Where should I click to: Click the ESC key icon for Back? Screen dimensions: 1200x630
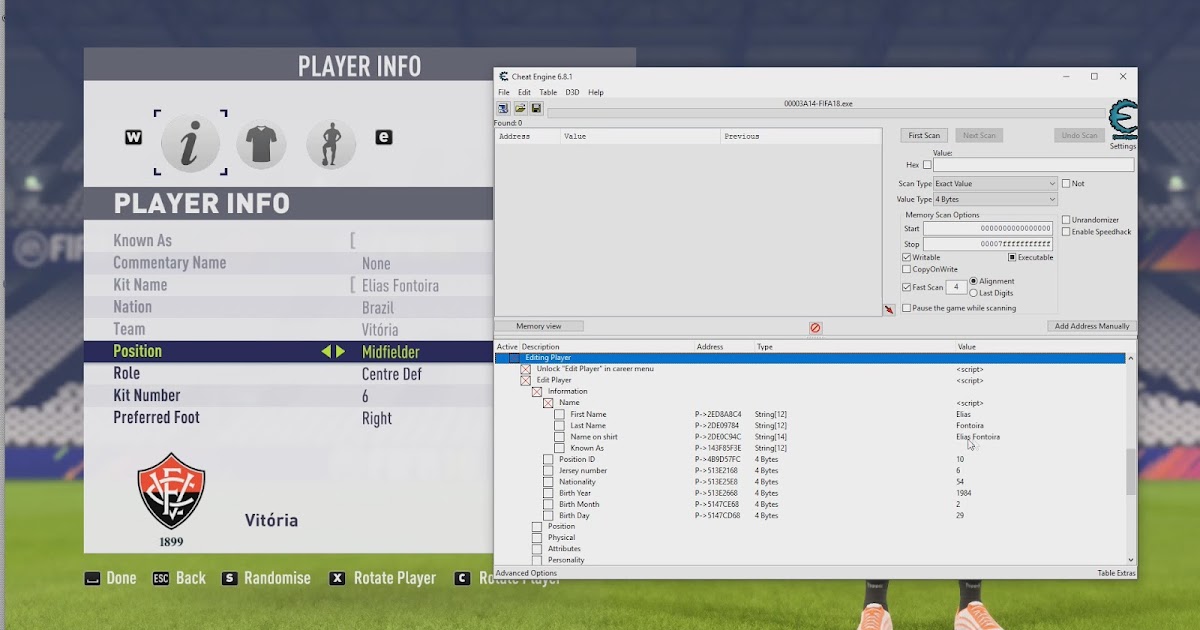160,578
